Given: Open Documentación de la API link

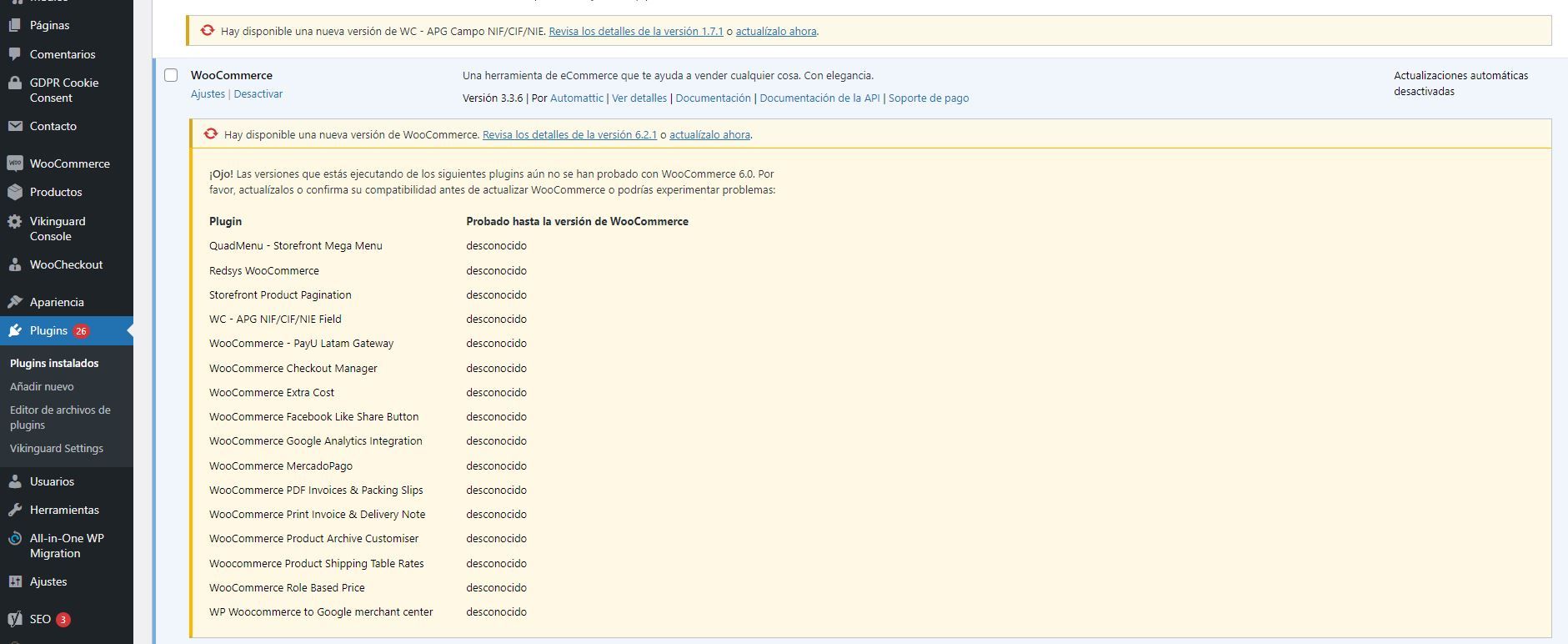Looking at the screenshot, I should pyautogui.click(x=819, y=98).
